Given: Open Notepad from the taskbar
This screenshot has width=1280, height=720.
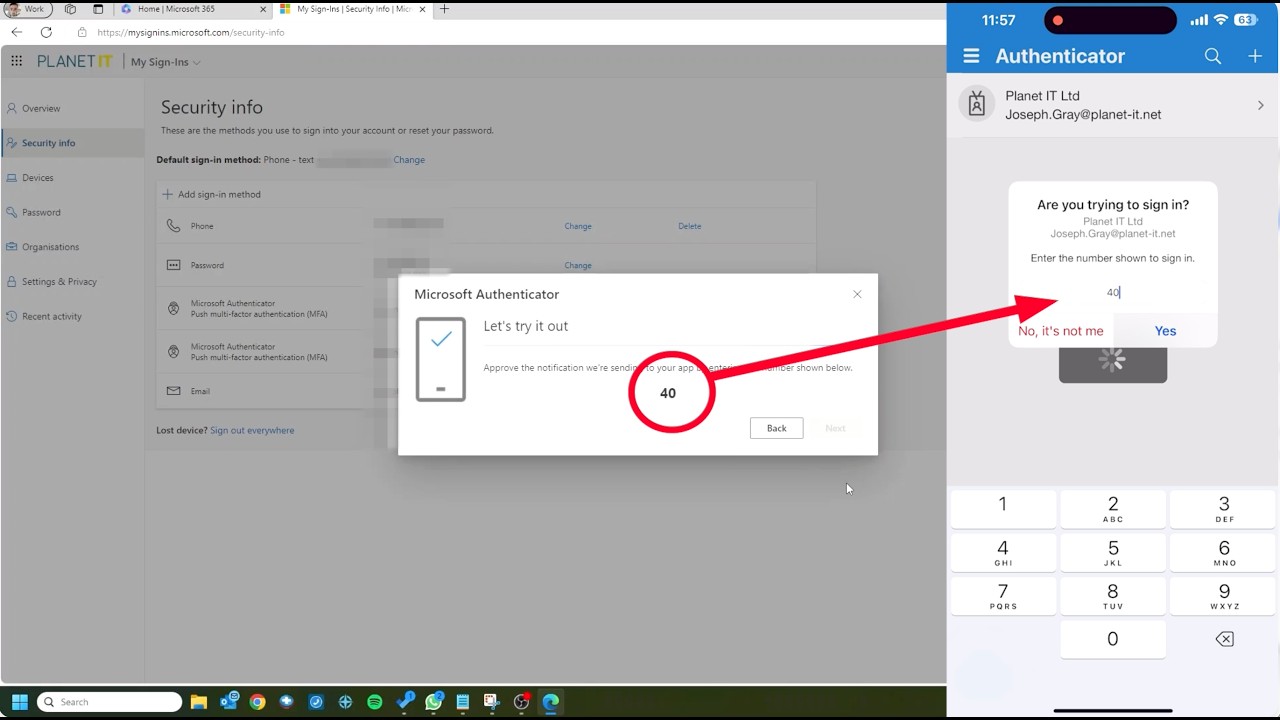Looking at the screenshot, I should [x=463, y=702].
